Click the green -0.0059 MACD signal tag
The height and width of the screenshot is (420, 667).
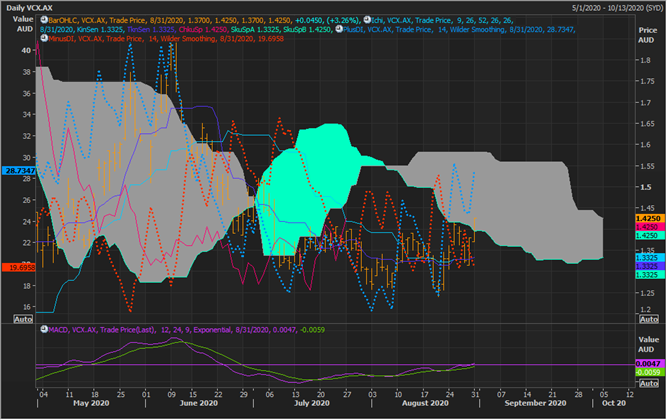(650, 372)
